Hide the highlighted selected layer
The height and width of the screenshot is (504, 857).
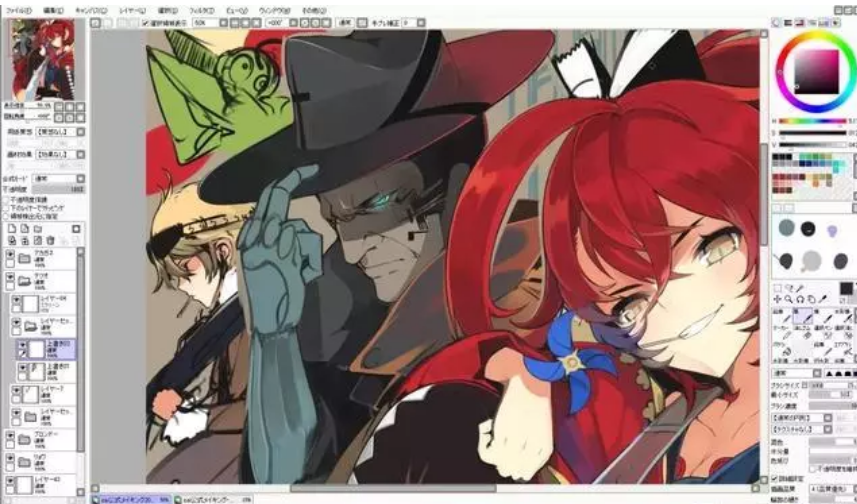coord(23,345)
